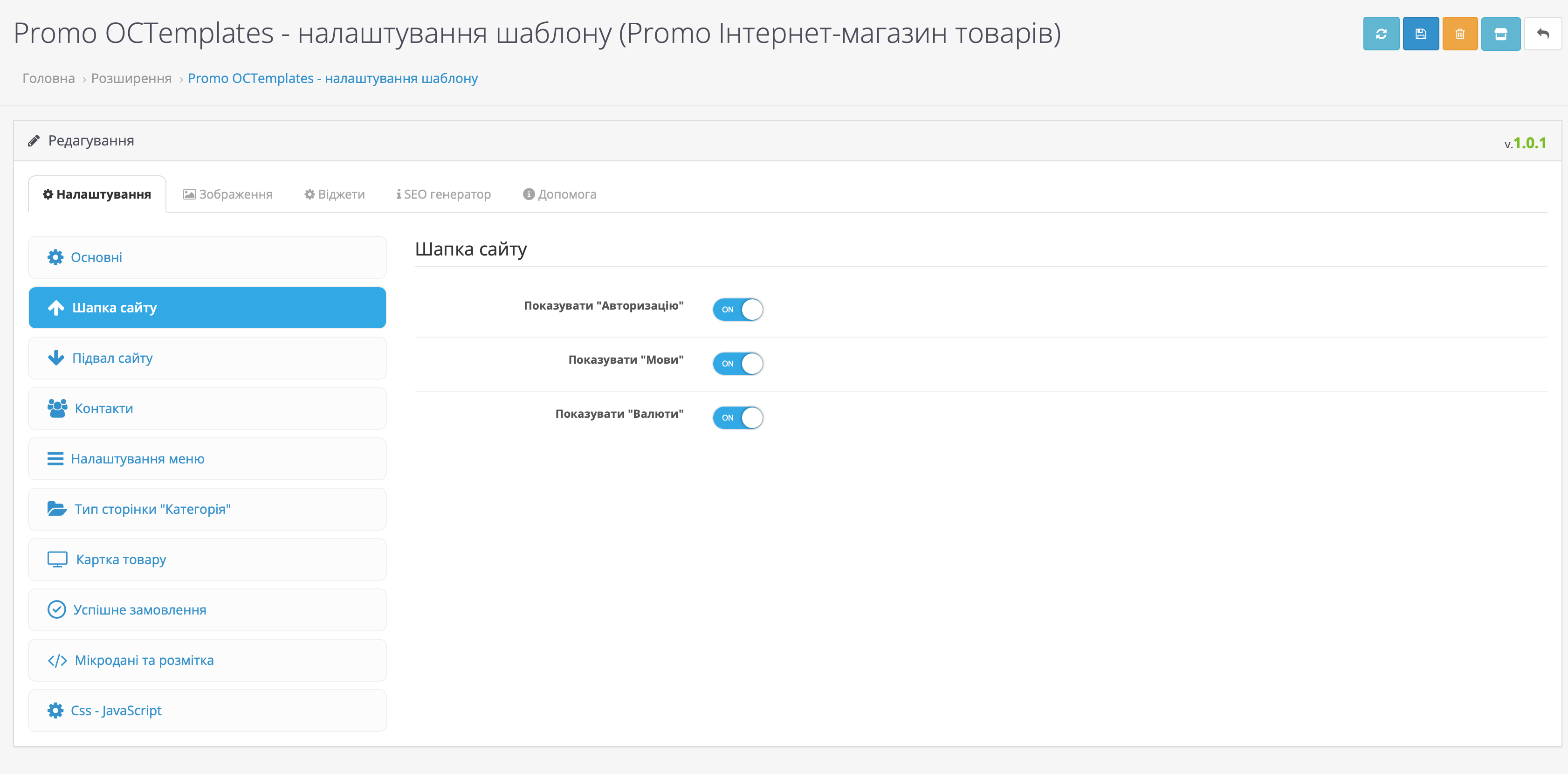Turn off Показувати "Валюти" switch
1568x774 pixels.
738,418
